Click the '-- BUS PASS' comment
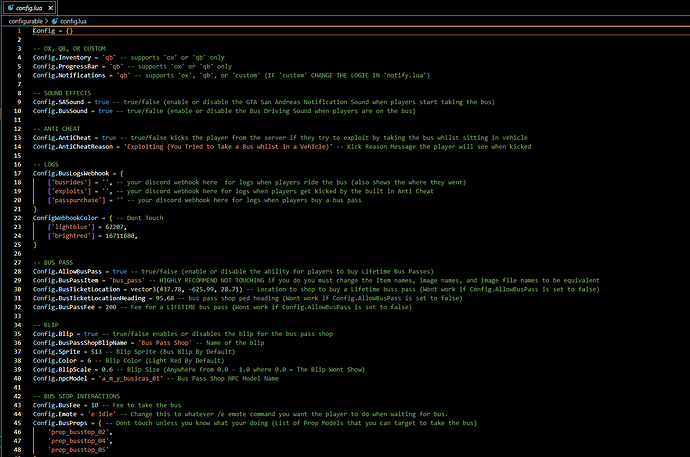Screen dimensions: 690x457 pos(53,263)
